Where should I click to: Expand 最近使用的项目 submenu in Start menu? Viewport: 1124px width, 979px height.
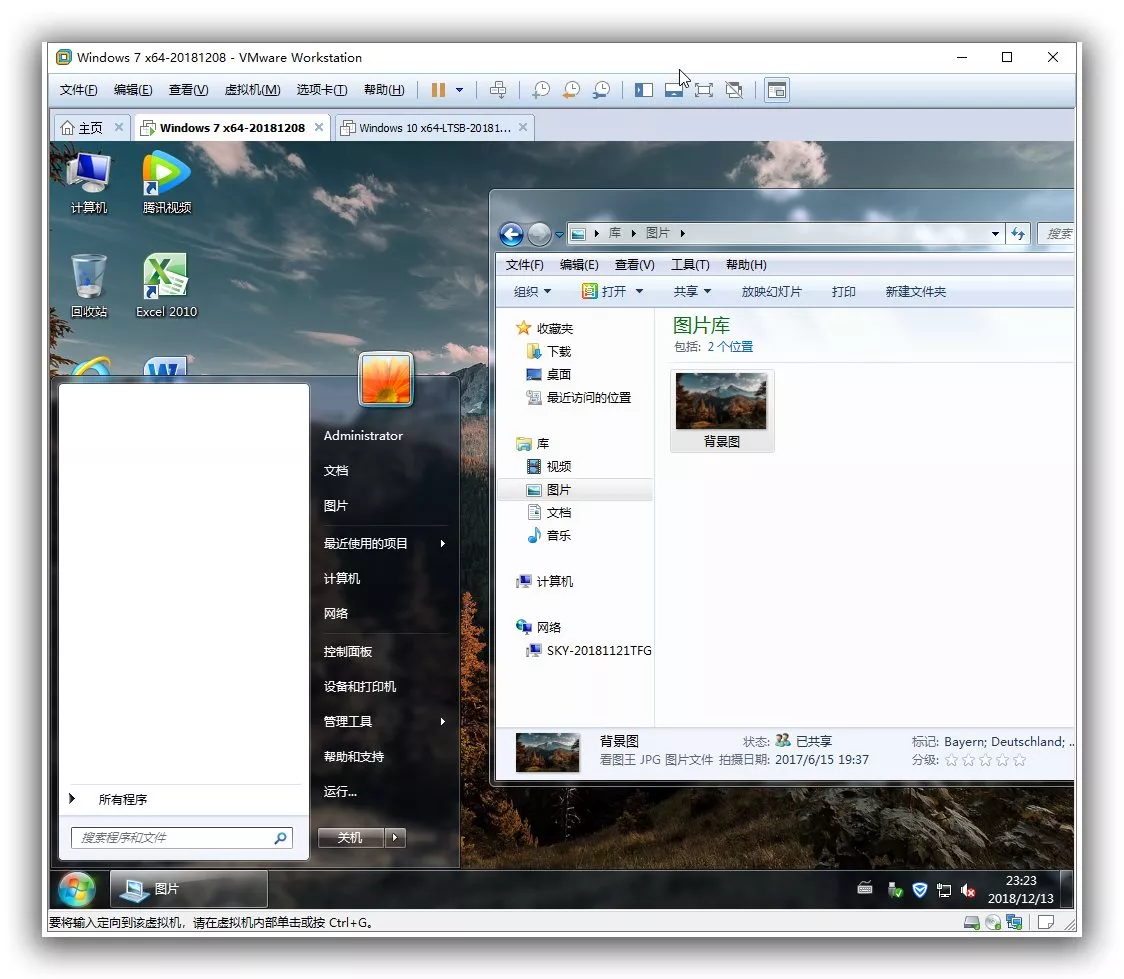pyautogui.click(x=384, y=543)
